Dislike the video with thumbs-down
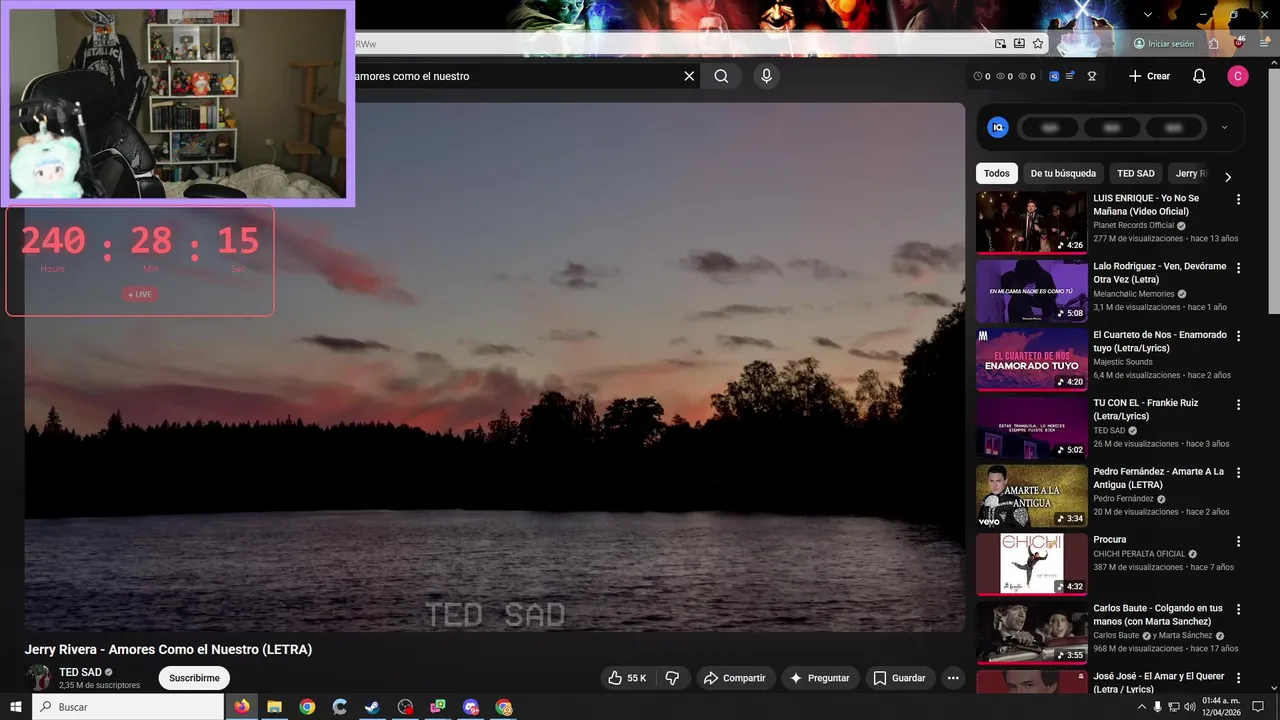1280x720 pixels. pyautogui.click(x=672, y=678)
